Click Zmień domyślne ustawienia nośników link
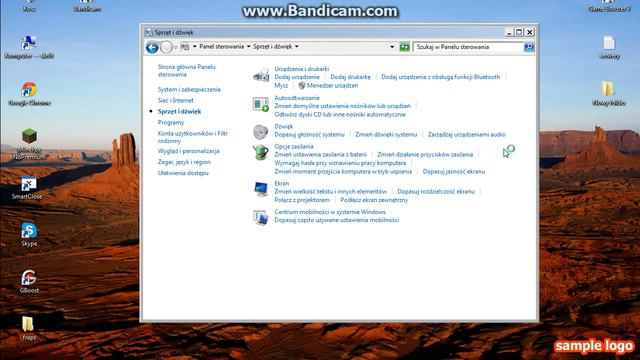Screen dimensions: 640x360 [x=342, y=106]
